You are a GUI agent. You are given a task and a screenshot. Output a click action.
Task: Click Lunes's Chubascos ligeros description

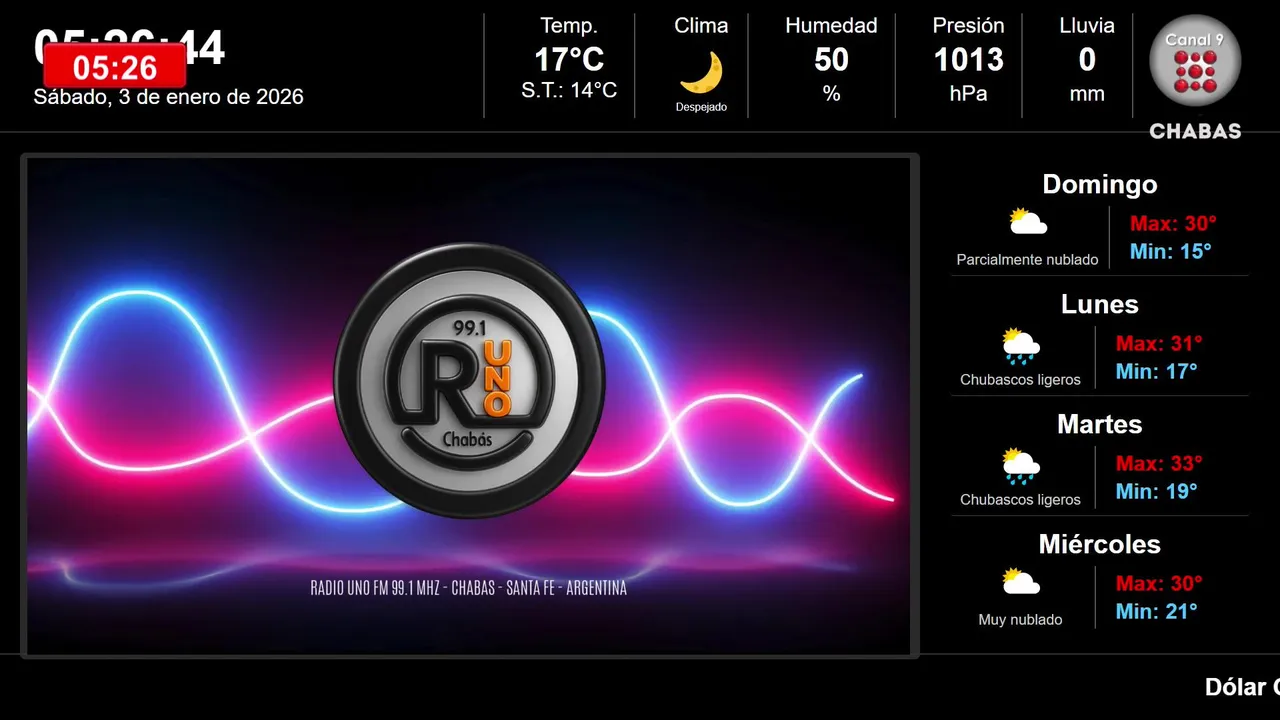(x=1020, y=380)
